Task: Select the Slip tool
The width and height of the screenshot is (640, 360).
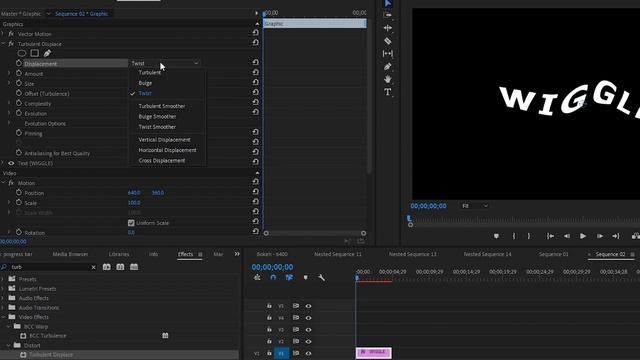Action: (388, 53)
